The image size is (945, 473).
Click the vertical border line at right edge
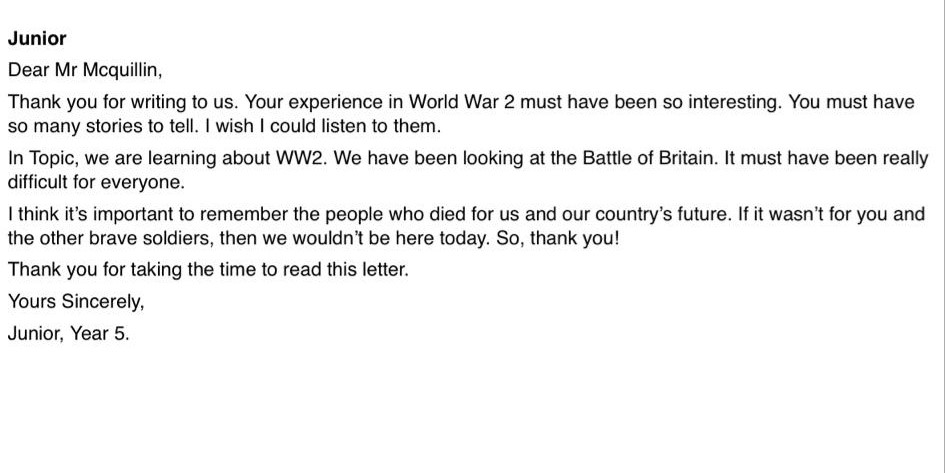[944, 236]
